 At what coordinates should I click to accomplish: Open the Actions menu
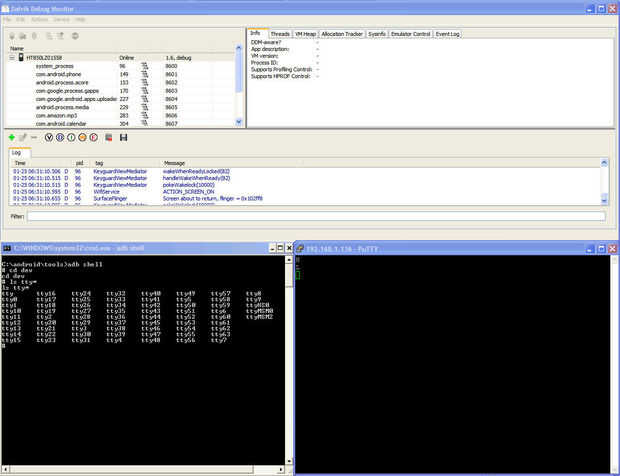39,19
